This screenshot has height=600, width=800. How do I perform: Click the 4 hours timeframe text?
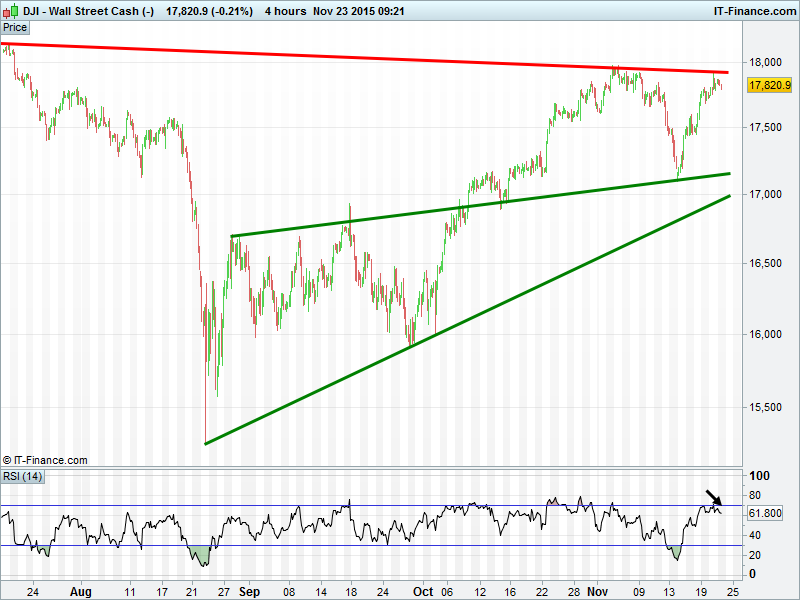[x=285, y=11]
